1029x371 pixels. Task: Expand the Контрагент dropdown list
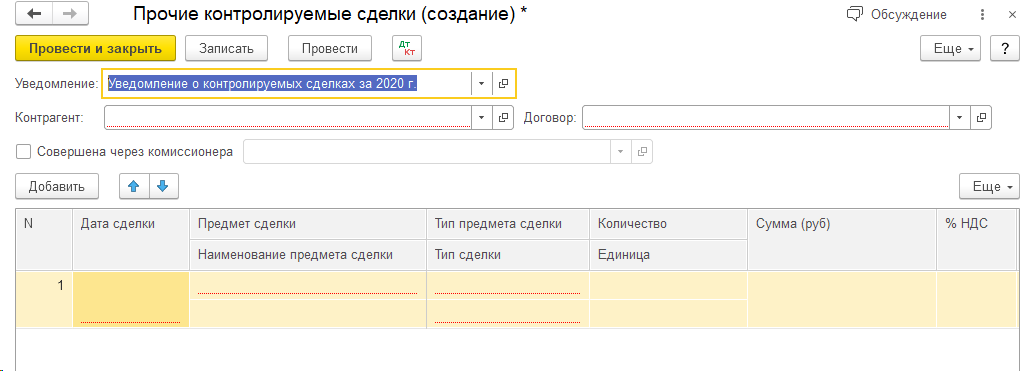tap(482, 118)
